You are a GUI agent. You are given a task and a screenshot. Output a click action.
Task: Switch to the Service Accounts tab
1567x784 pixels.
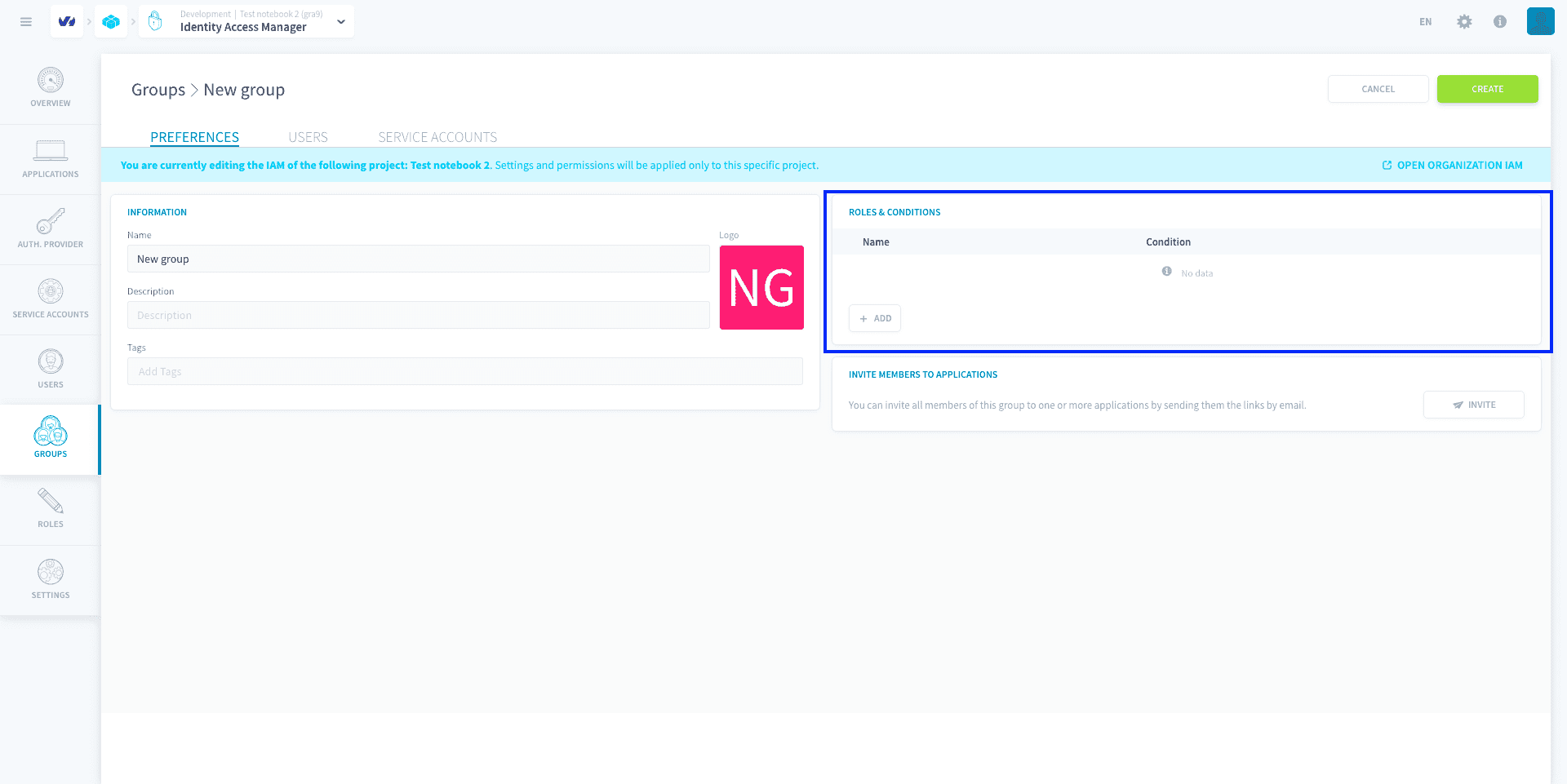[437, 137]
